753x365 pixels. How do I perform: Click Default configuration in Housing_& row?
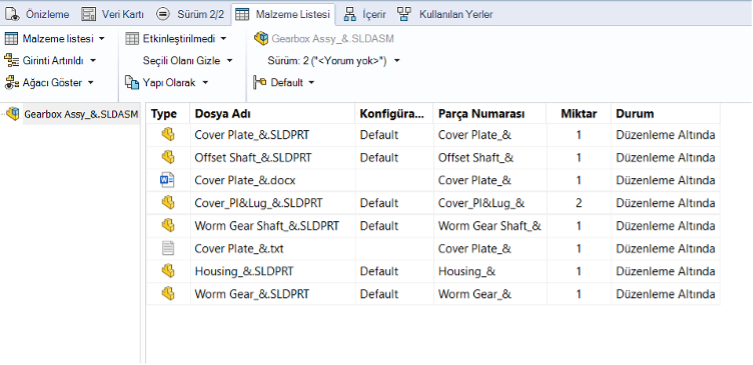[x=379, y=272]
